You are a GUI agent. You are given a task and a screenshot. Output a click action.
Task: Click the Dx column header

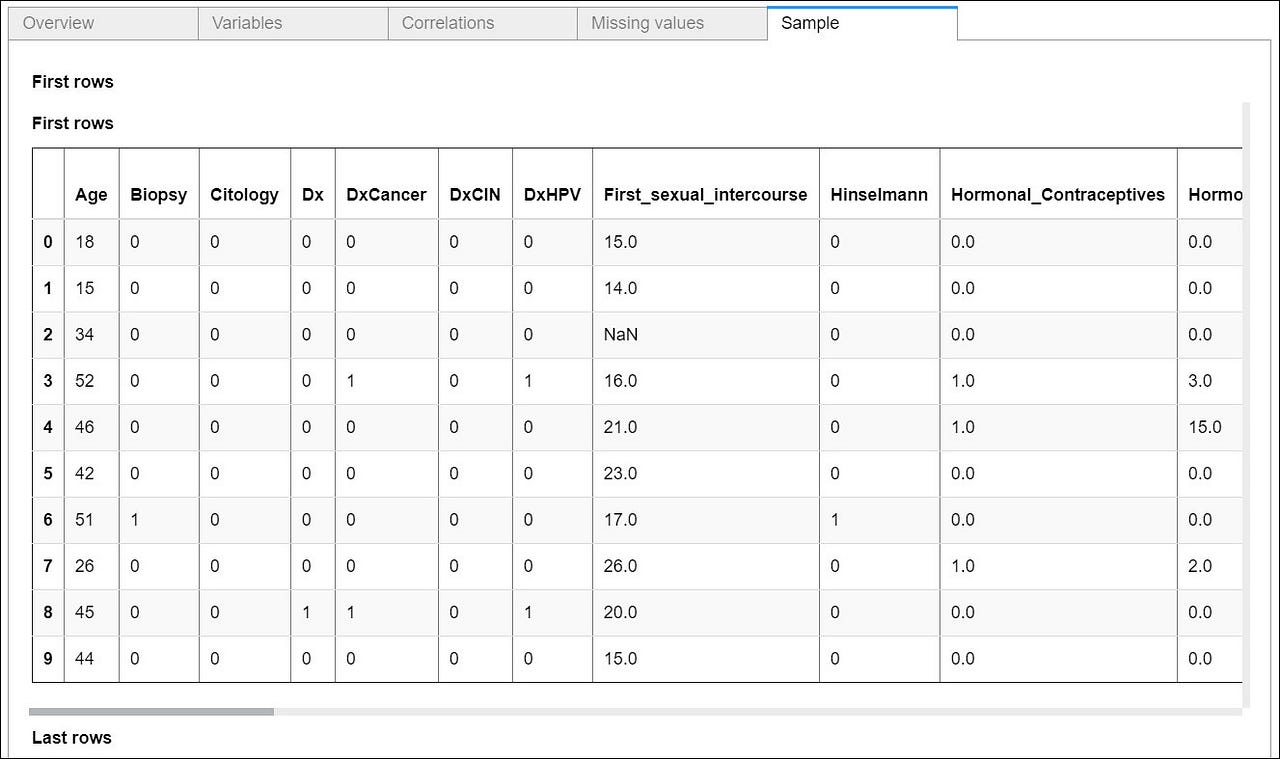pyautogui.click(x=312, y=195)
